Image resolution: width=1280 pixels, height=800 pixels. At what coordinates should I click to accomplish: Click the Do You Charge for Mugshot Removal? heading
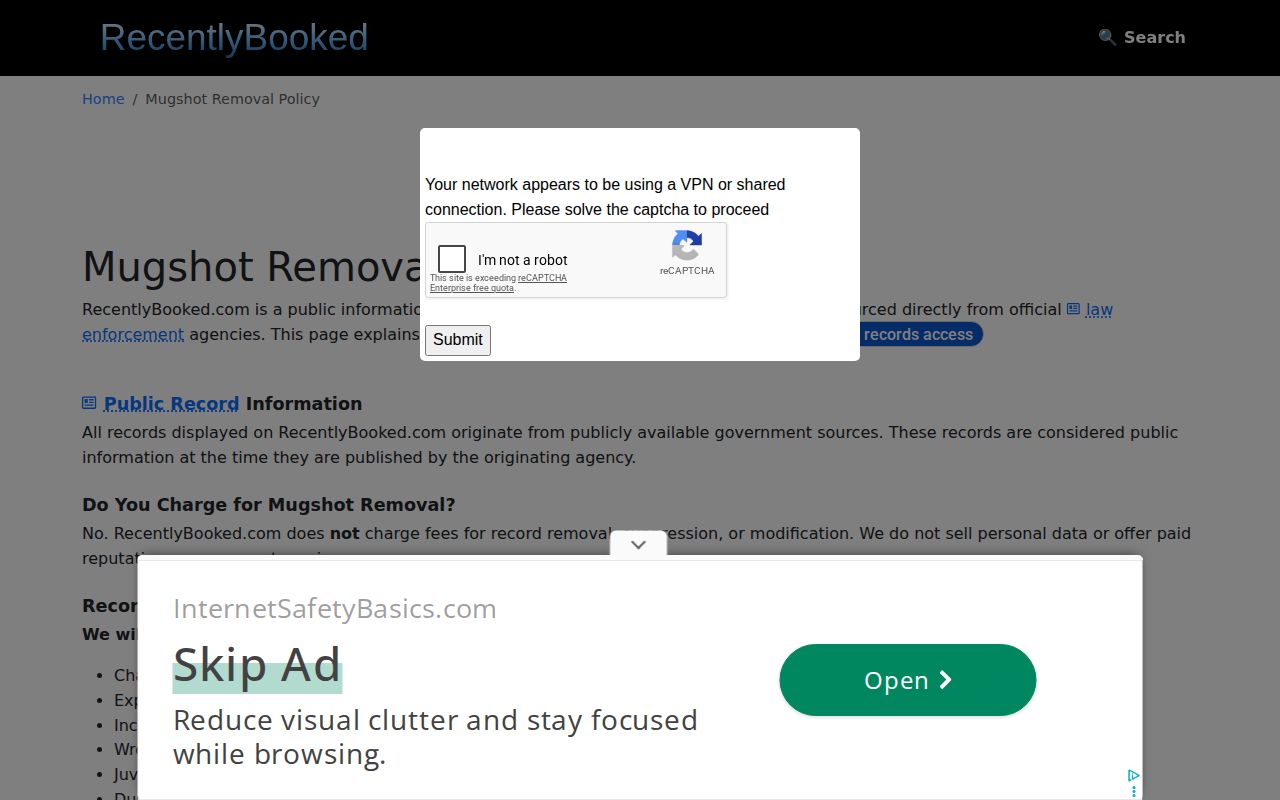click(x=269, y=505)
